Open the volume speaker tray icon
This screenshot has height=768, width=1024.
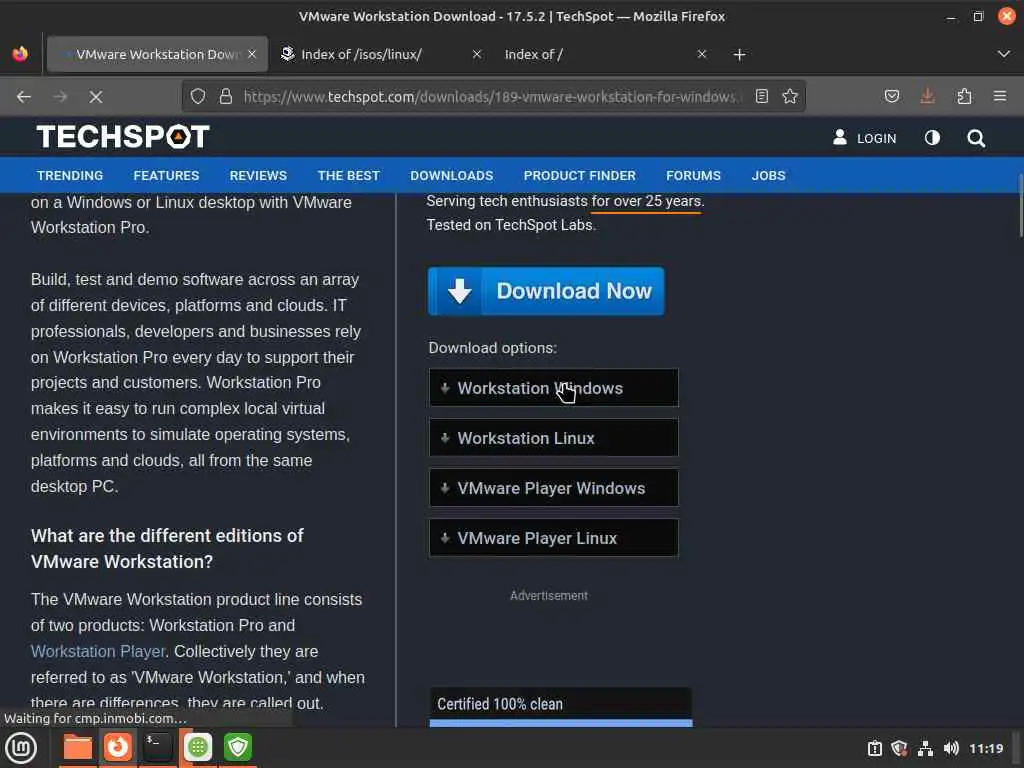pos(951,748)
